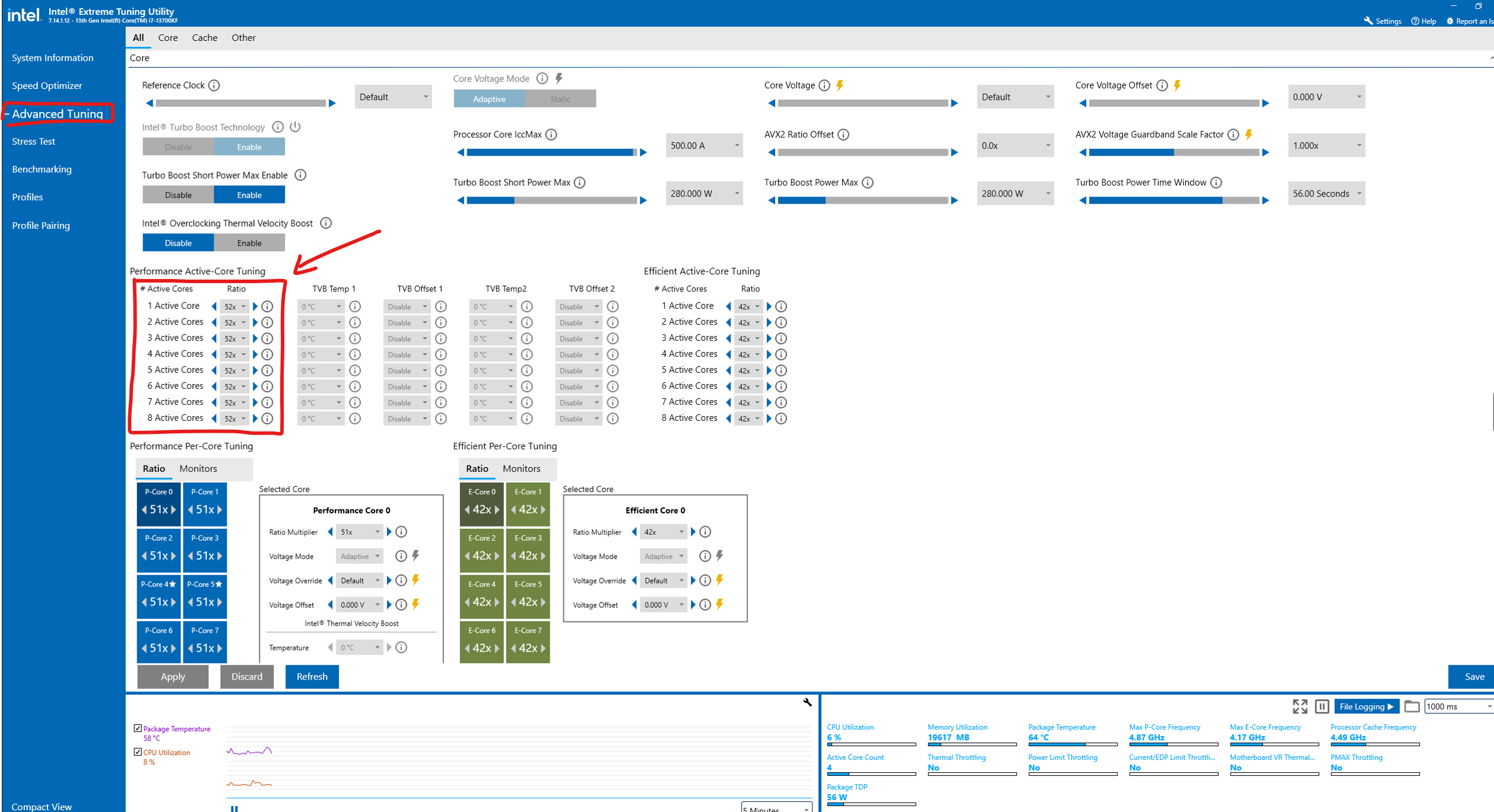Open AVX2 Ratio Offset info icon
Viewport: 1494px width, 812px height.
[843, 135]
